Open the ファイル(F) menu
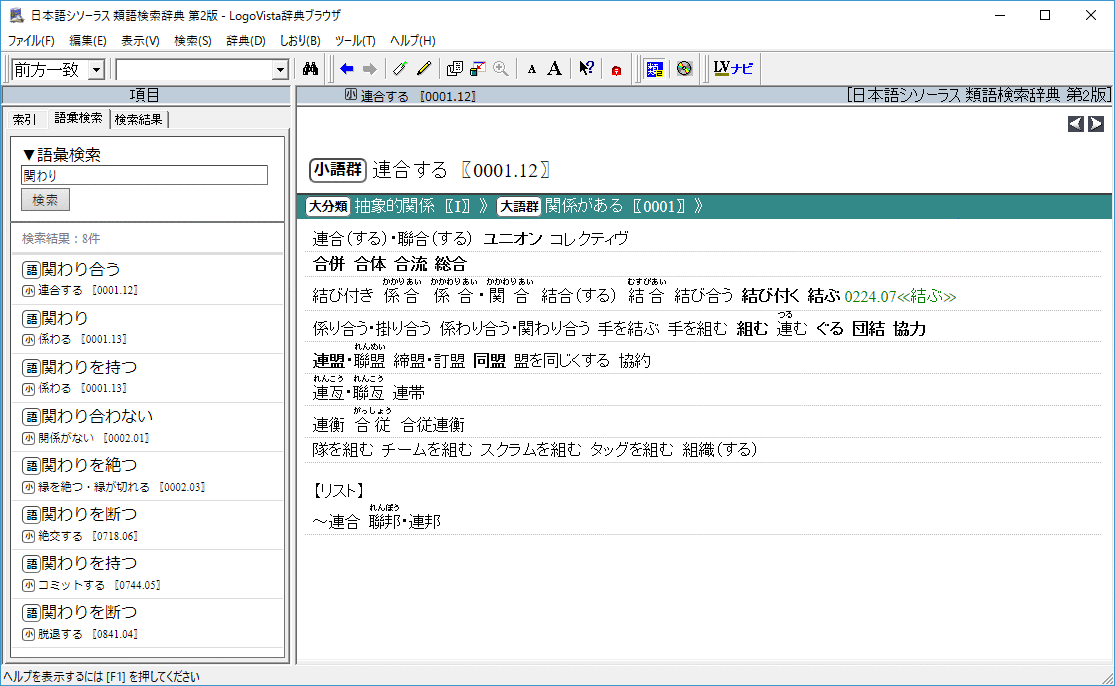This screenshot has height=686, width=1115. [31, 41]
